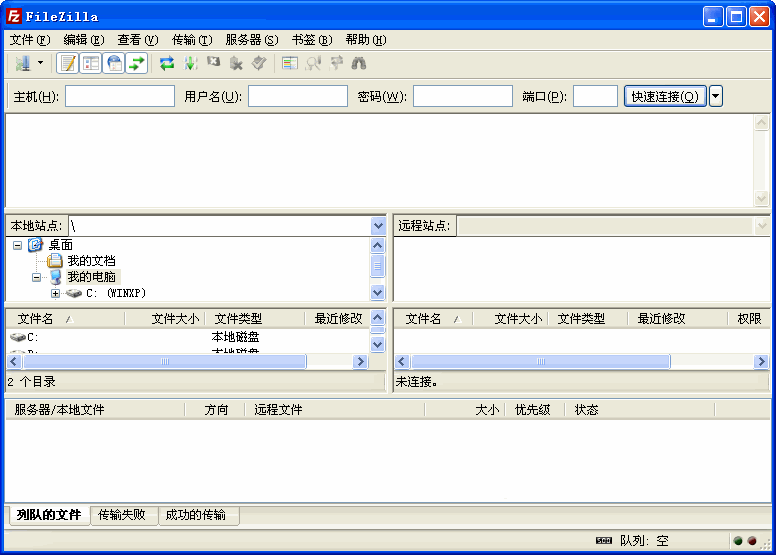Toggle remote directory tree view icon
Screen dimensions: 776x555
pos(114,63)
